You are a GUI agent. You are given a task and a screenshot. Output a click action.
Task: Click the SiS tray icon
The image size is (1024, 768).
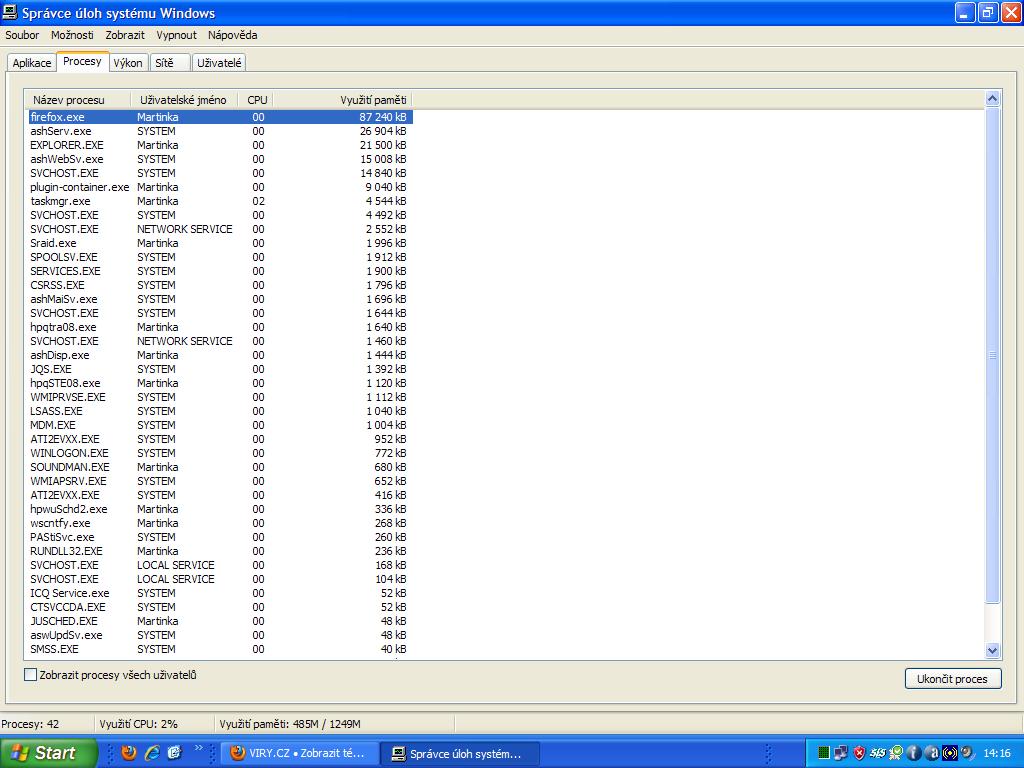[877, 753]
